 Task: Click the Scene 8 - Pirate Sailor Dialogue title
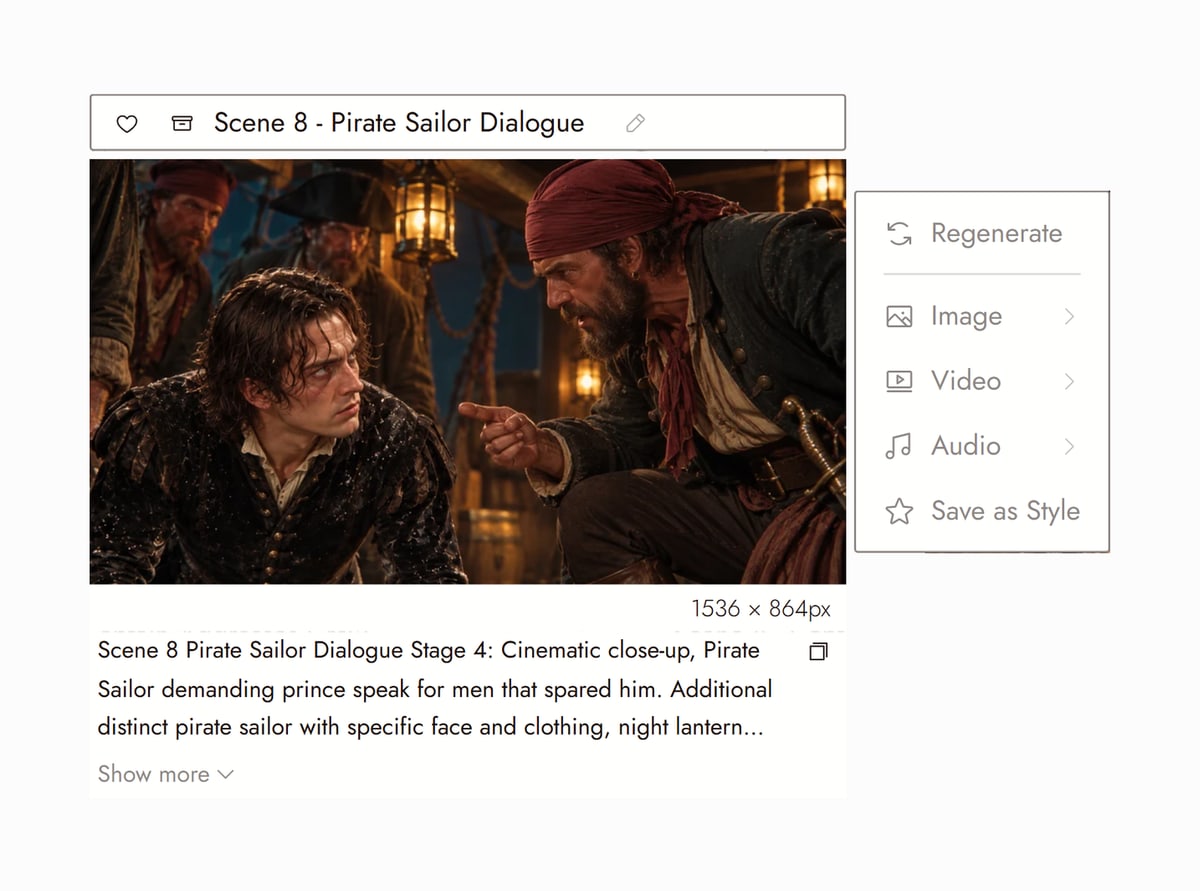coord(399,123)
